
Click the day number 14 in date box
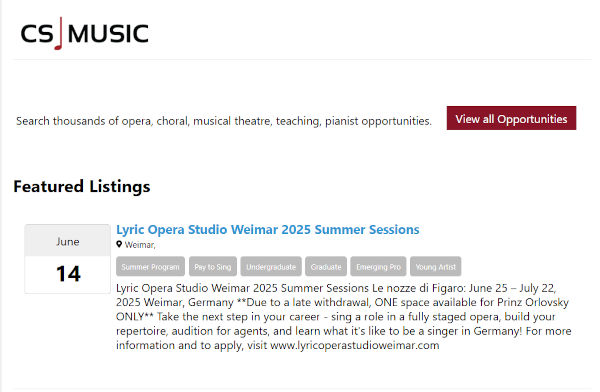point(68,274)
